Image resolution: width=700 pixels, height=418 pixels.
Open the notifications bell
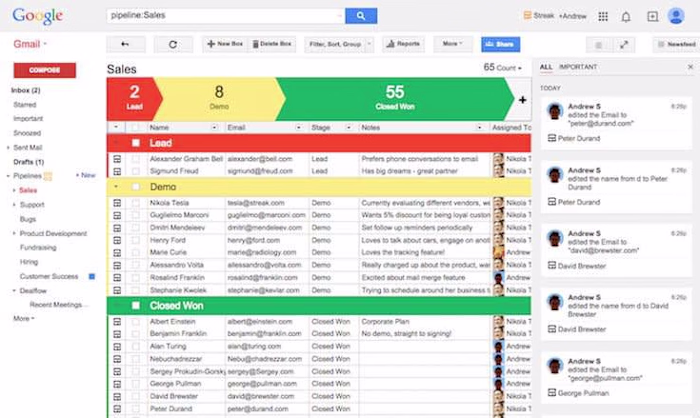(626, 17)
